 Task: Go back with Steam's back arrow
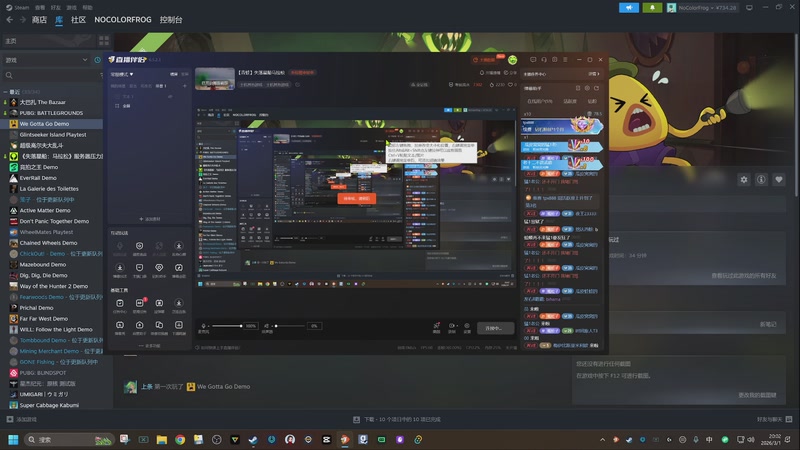[x=9, y=20]
